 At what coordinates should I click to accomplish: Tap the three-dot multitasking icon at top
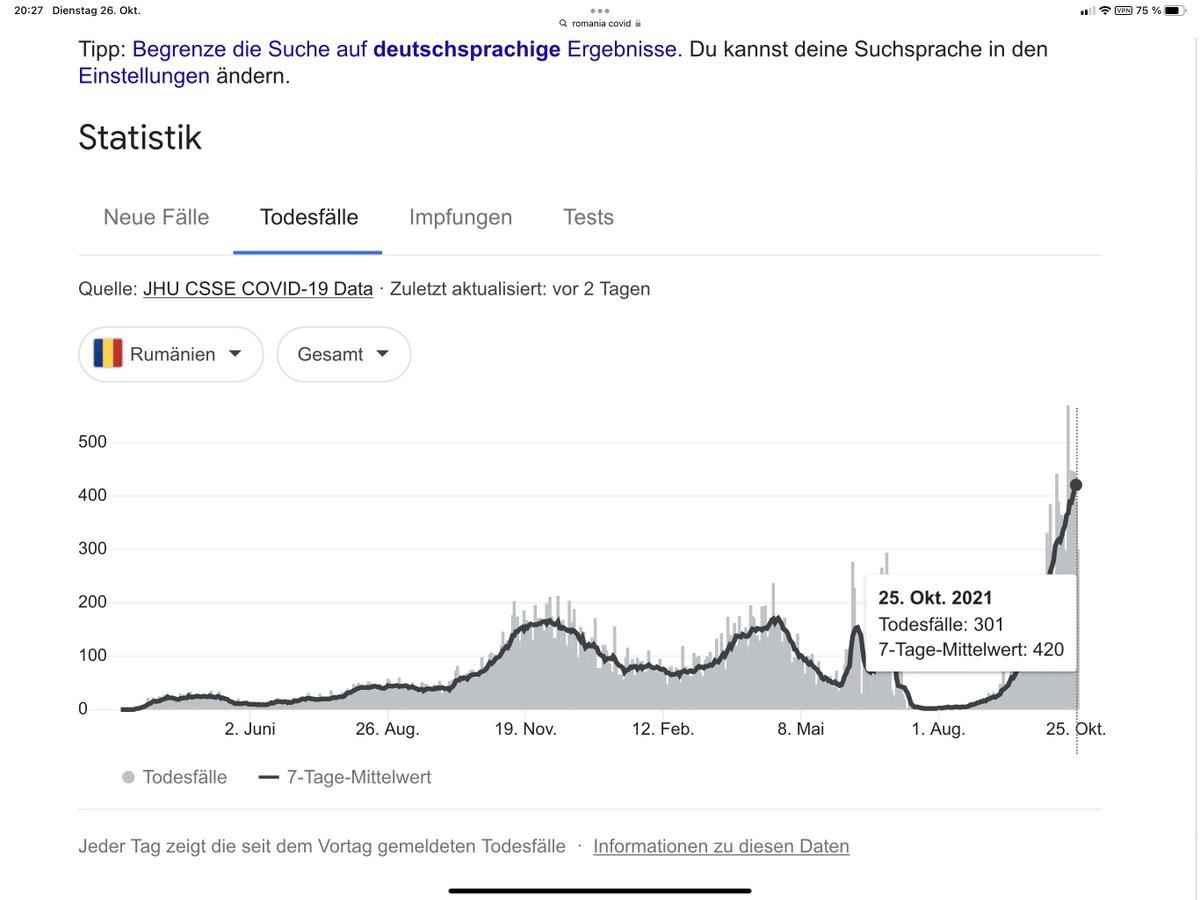coord(600,10)
